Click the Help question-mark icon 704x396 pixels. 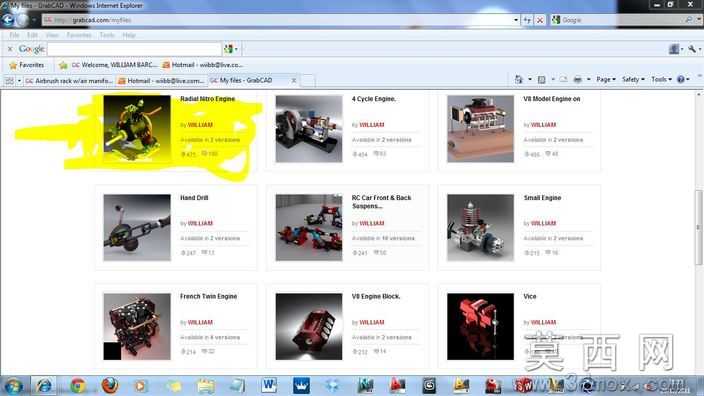(681, 79)
